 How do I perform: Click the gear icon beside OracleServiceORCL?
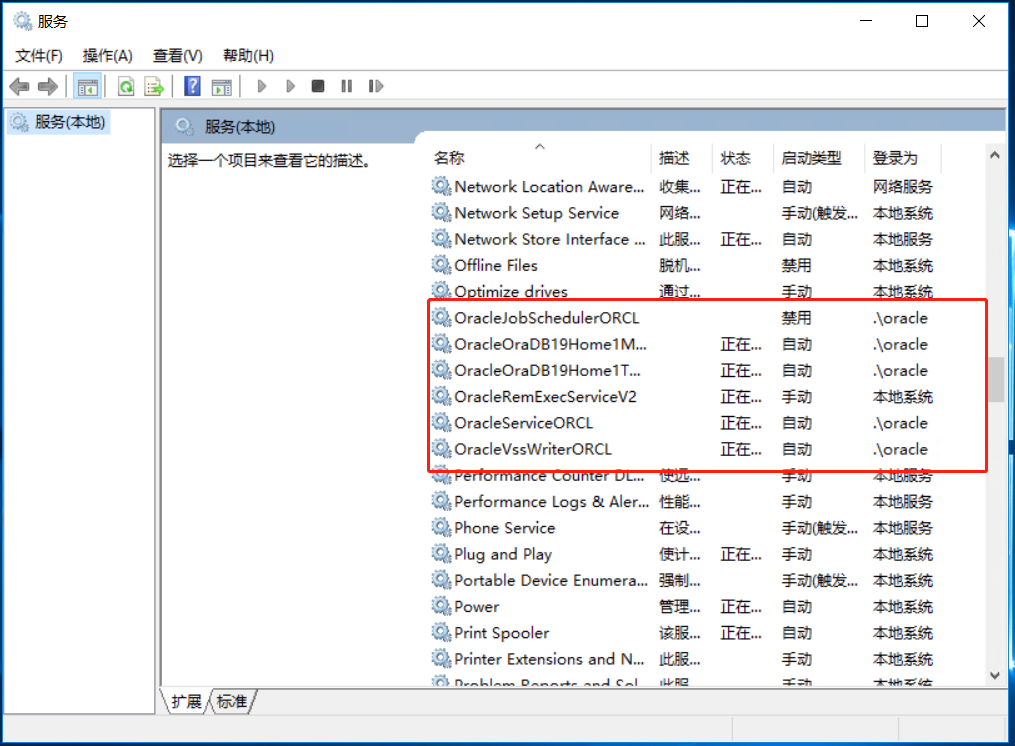(x=441, y=423)
